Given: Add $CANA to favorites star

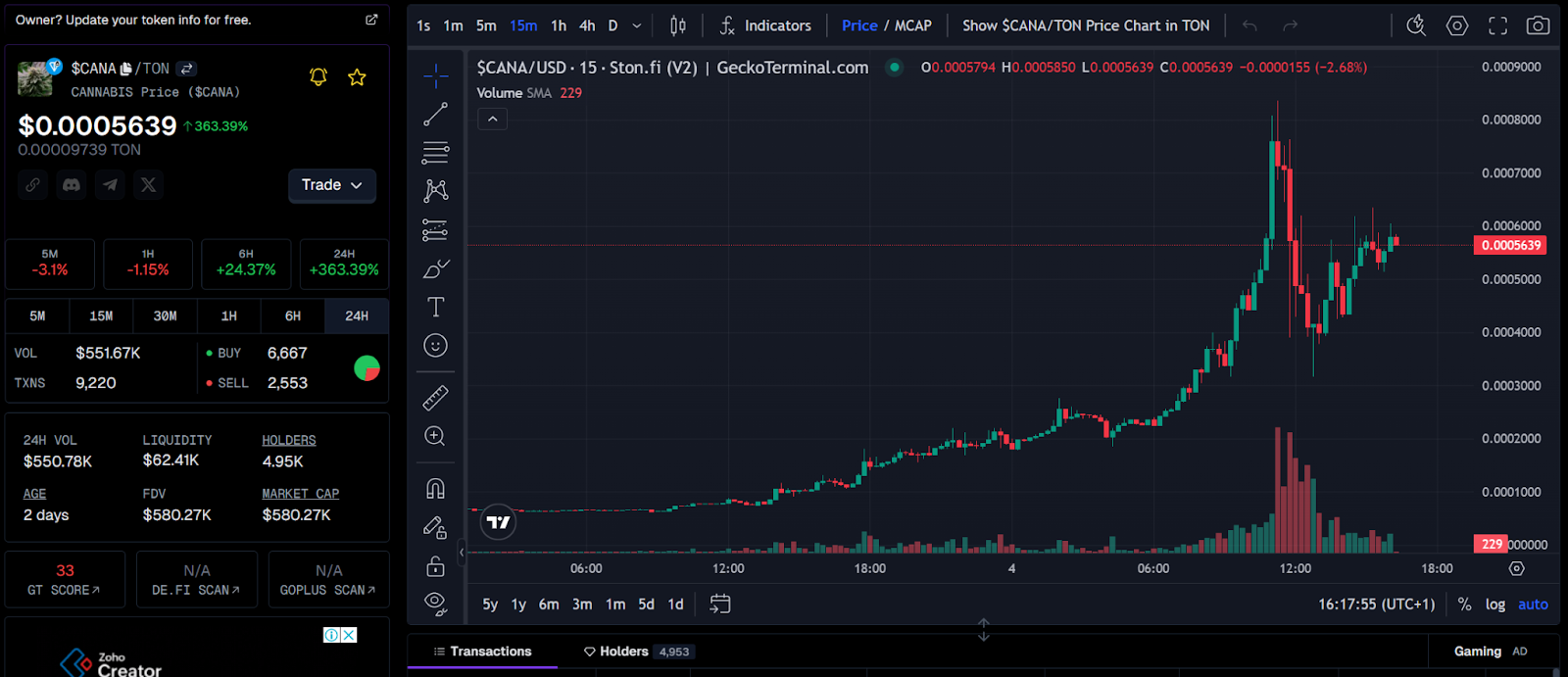Looking at the screenshot, I should click(357, 76).
